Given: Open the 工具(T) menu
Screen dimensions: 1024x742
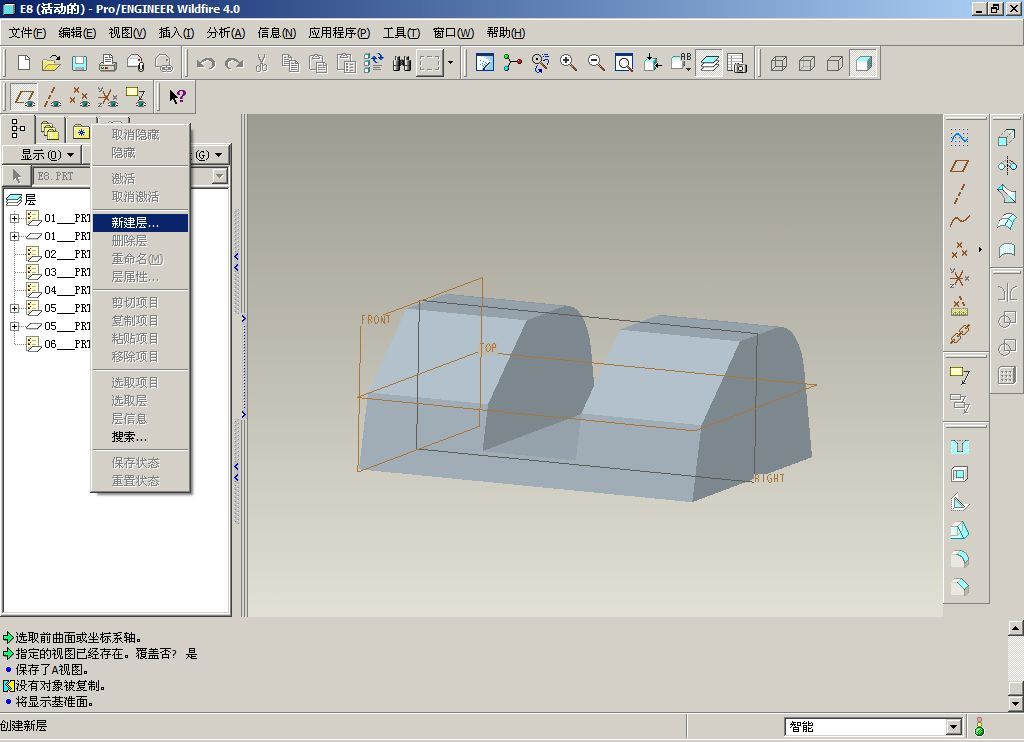Looking at the screenshot, I should click(x=401, y=33).
